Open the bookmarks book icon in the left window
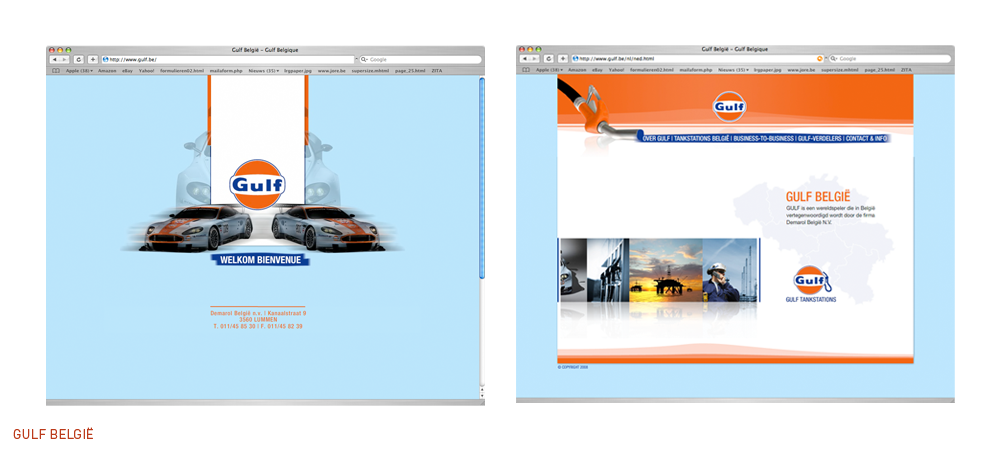The image size is (1000, 450). tap(56, 71)
